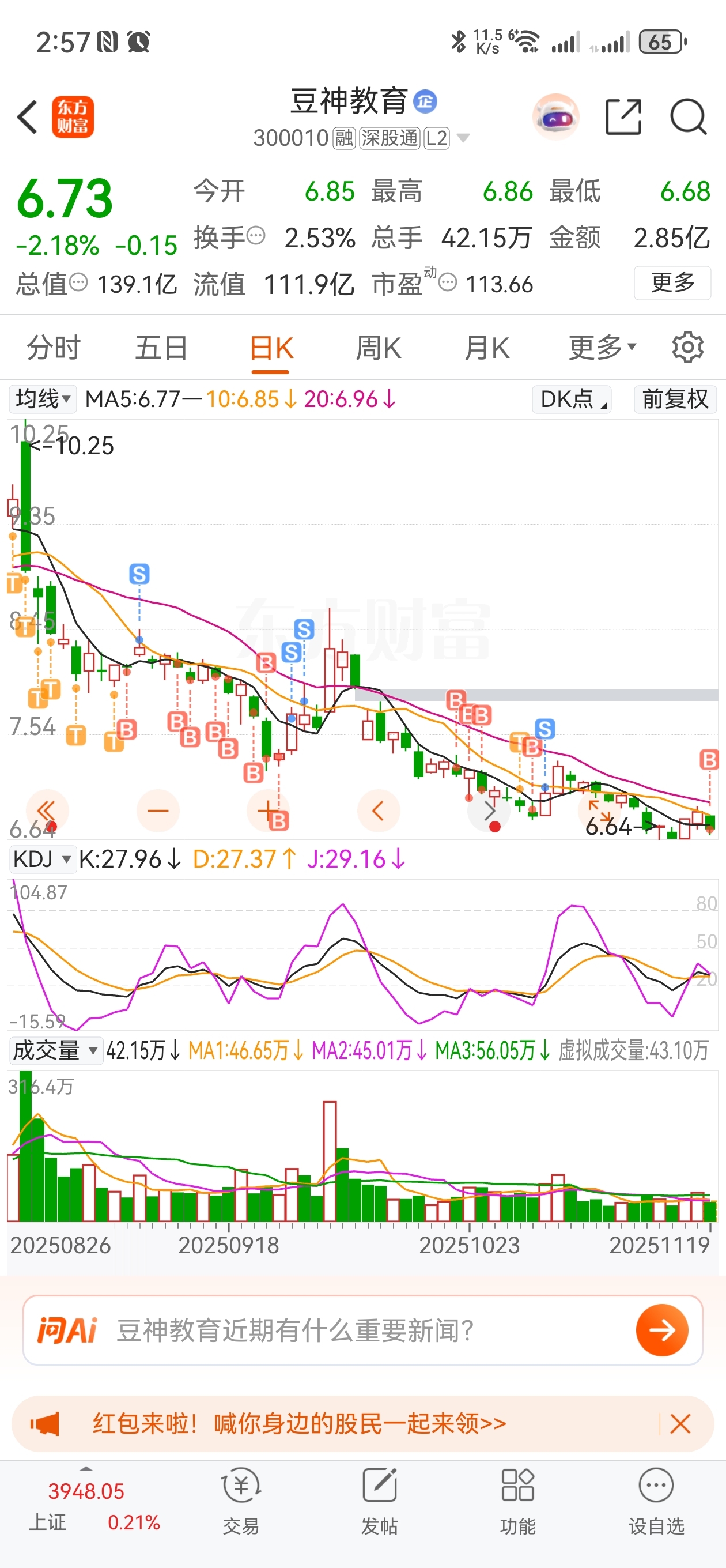Open 交易 trade icon
The image size is (726, 1568).
pos(241,1501)
